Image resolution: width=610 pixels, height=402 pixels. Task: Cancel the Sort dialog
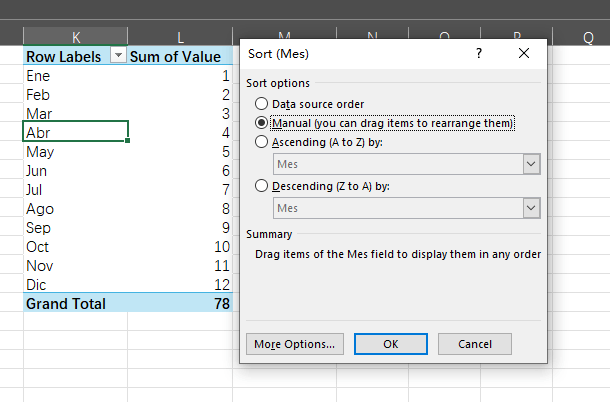click(475, 344)
